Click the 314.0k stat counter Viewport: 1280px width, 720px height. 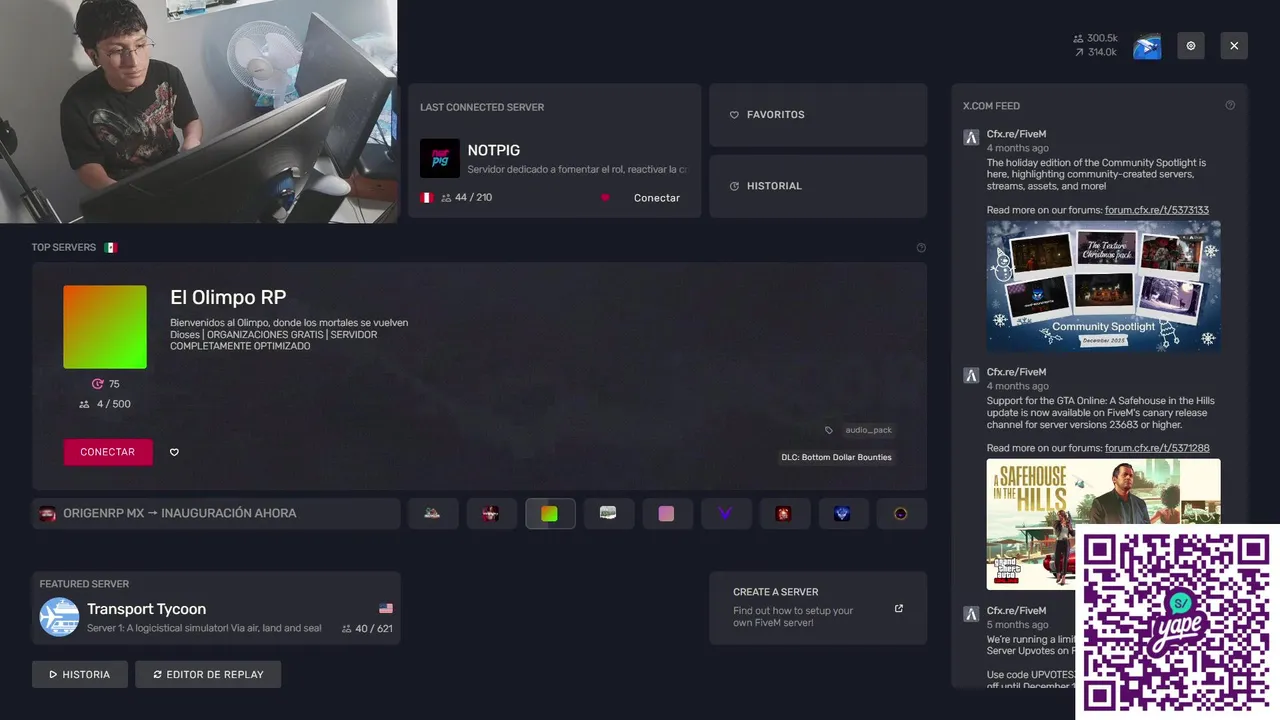coord(1096,52)
